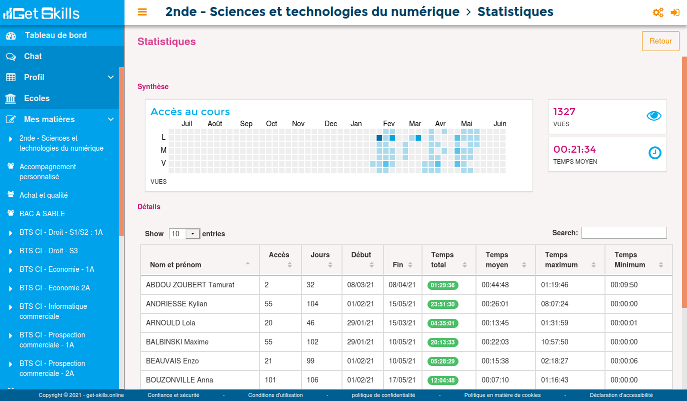Click the Retour button
Viewport: 687px width, 401px height.
(x=660, y=41)
